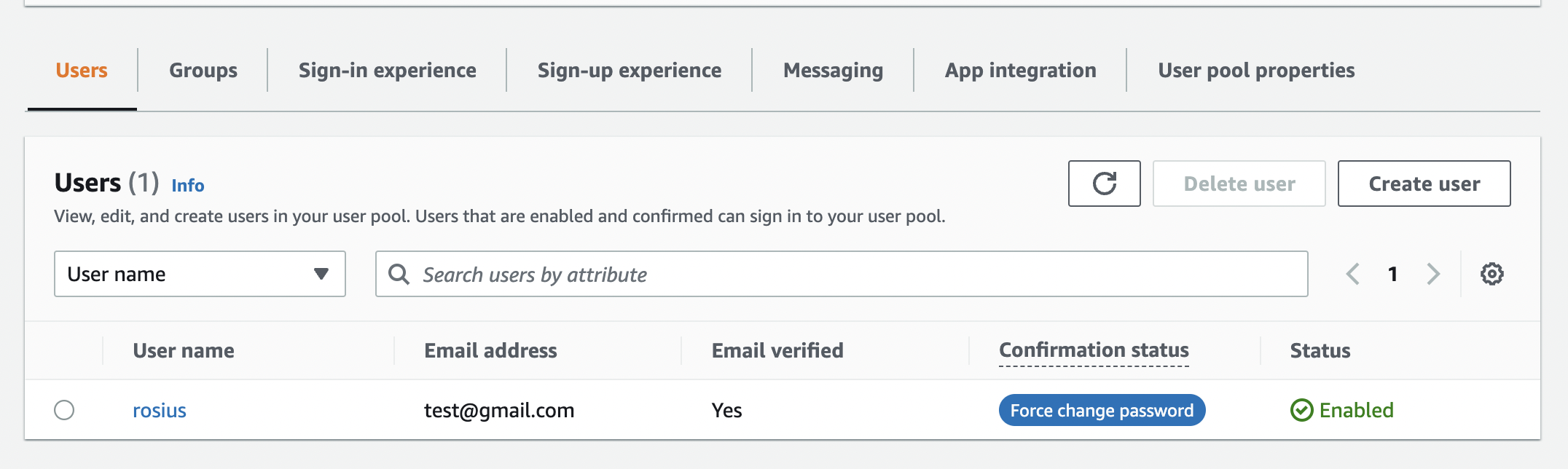This screenshot has height=469, width=1568.
Task: Click the Delete user button
Action: tap(1239, 184)
